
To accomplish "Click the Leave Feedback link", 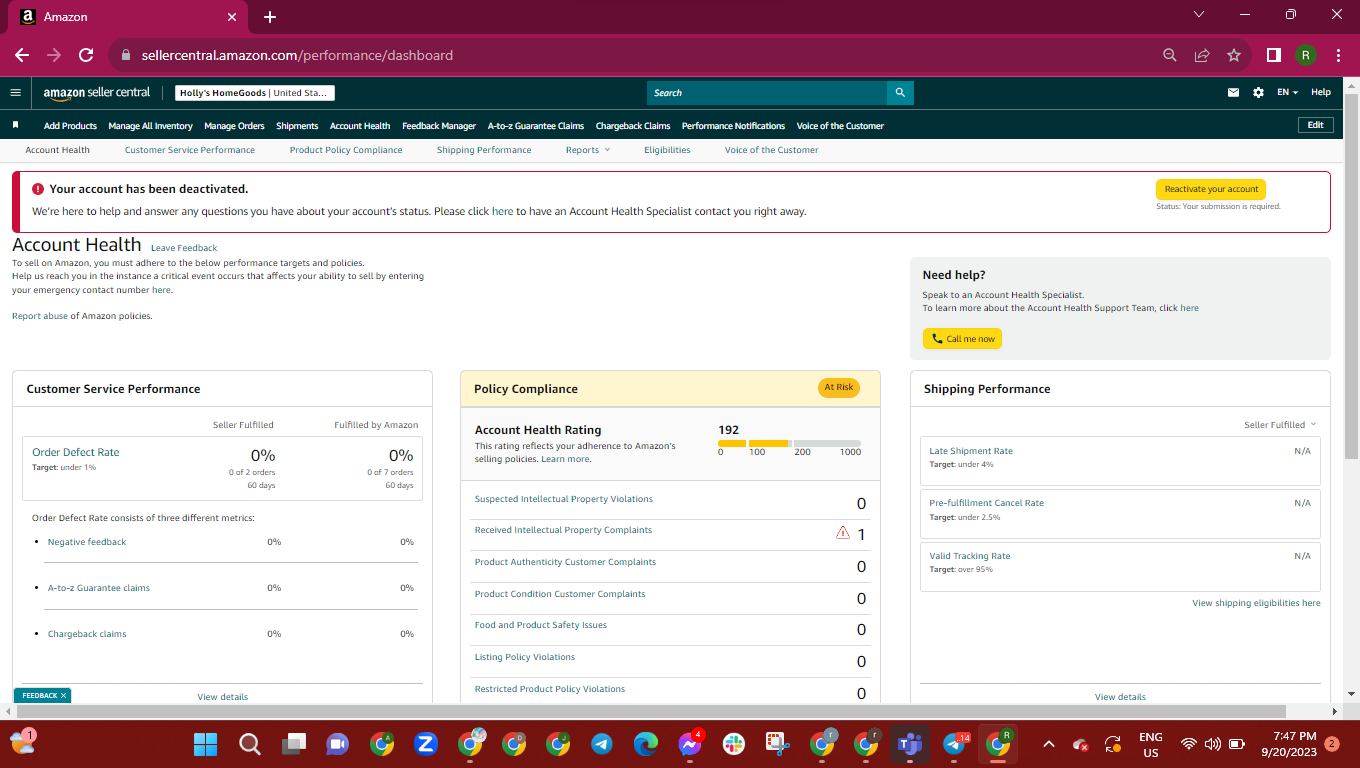I will 184,248.
